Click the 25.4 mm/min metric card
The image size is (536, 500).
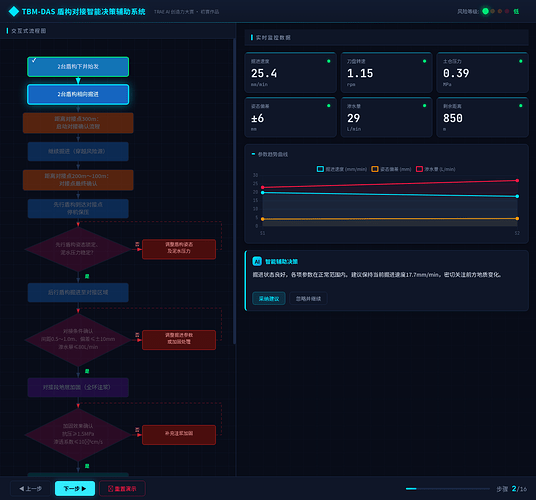pyautogui.click(x=291, y=72)
